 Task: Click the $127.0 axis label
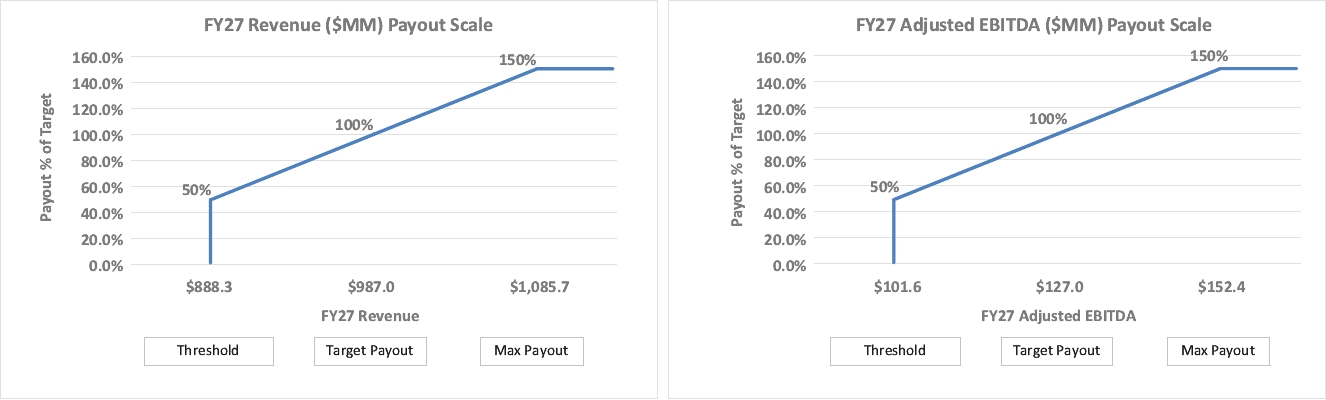(x=1058, y=286)
